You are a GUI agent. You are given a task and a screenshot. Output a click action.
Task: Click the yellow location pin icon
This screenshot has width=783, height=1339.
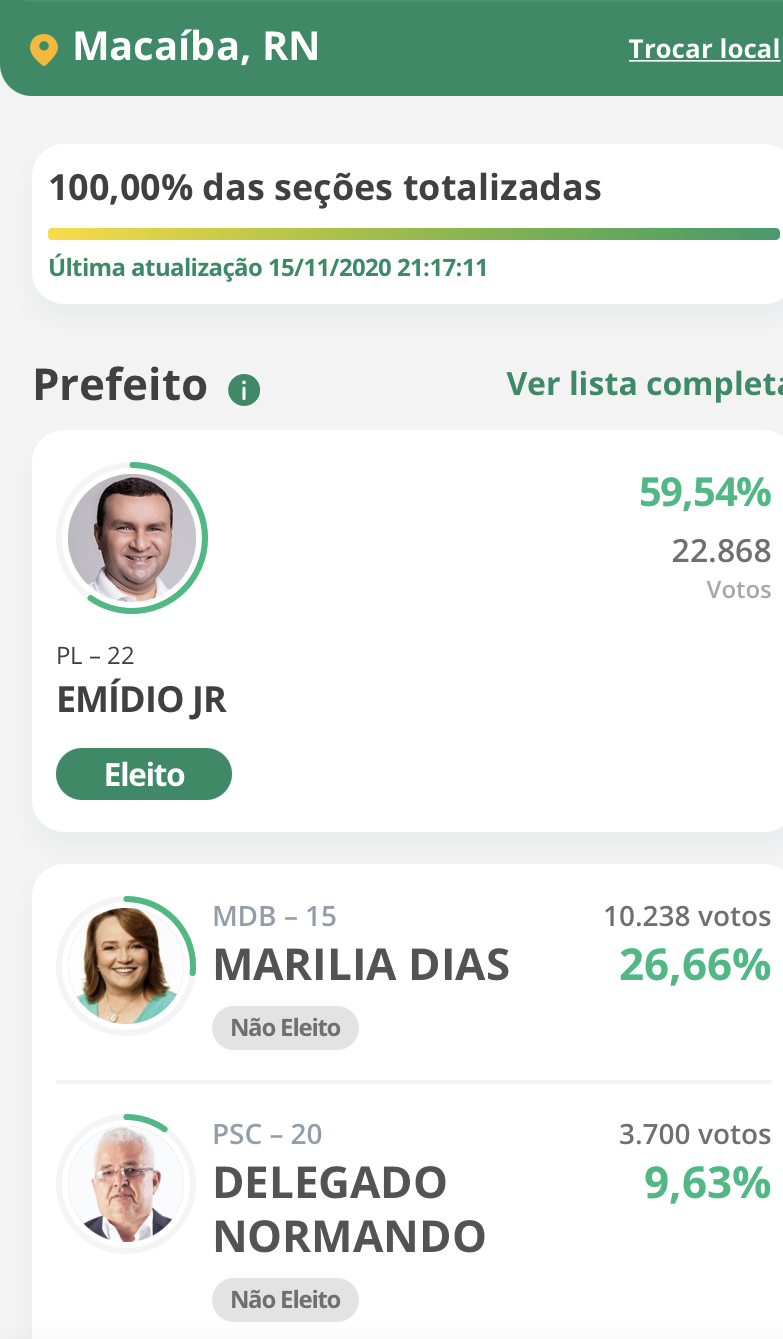tap(43, 49)
